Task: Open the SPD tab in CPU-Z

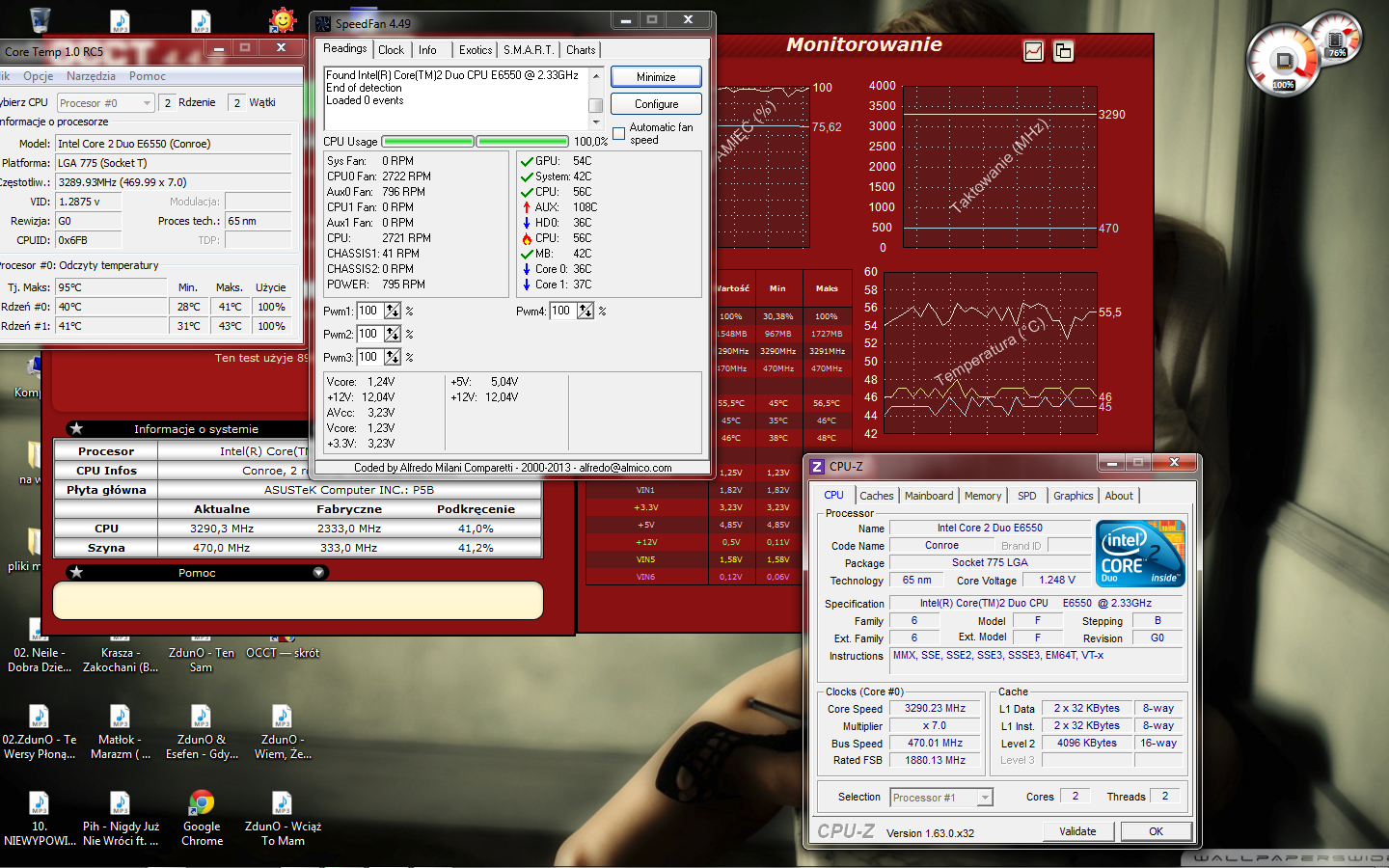Action: coord(1027,496)
